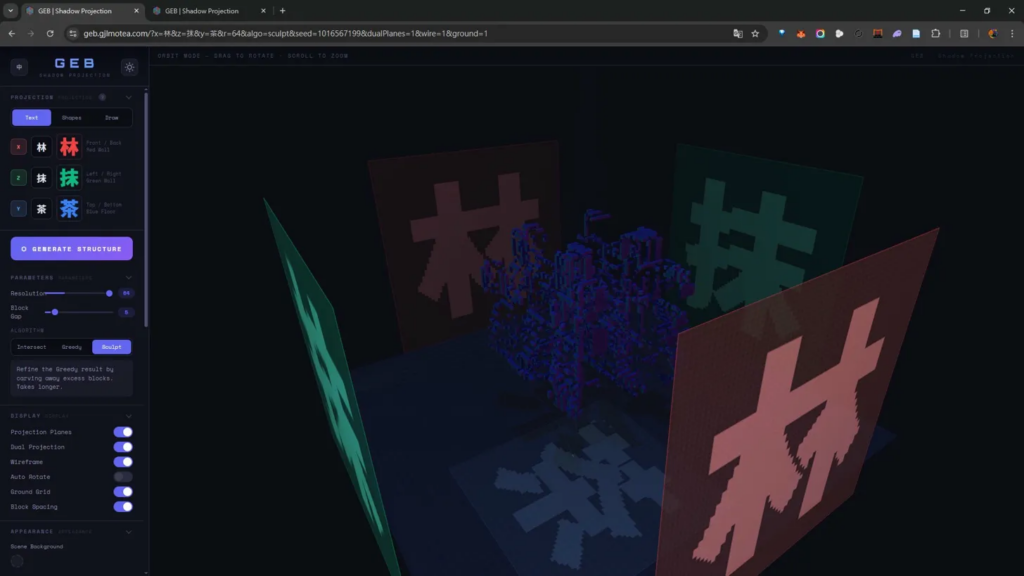Toggle light theme with the sun icon

pos(129,67)
